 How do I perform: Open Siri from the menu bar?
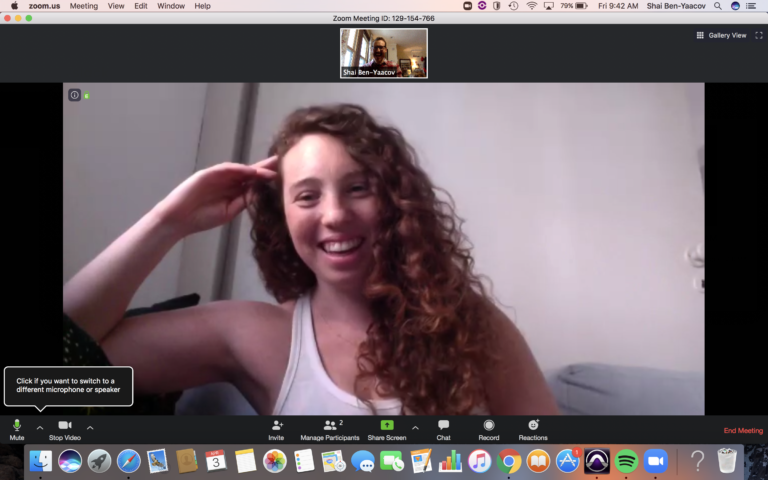pyautogui.click(x=735, y=6)
